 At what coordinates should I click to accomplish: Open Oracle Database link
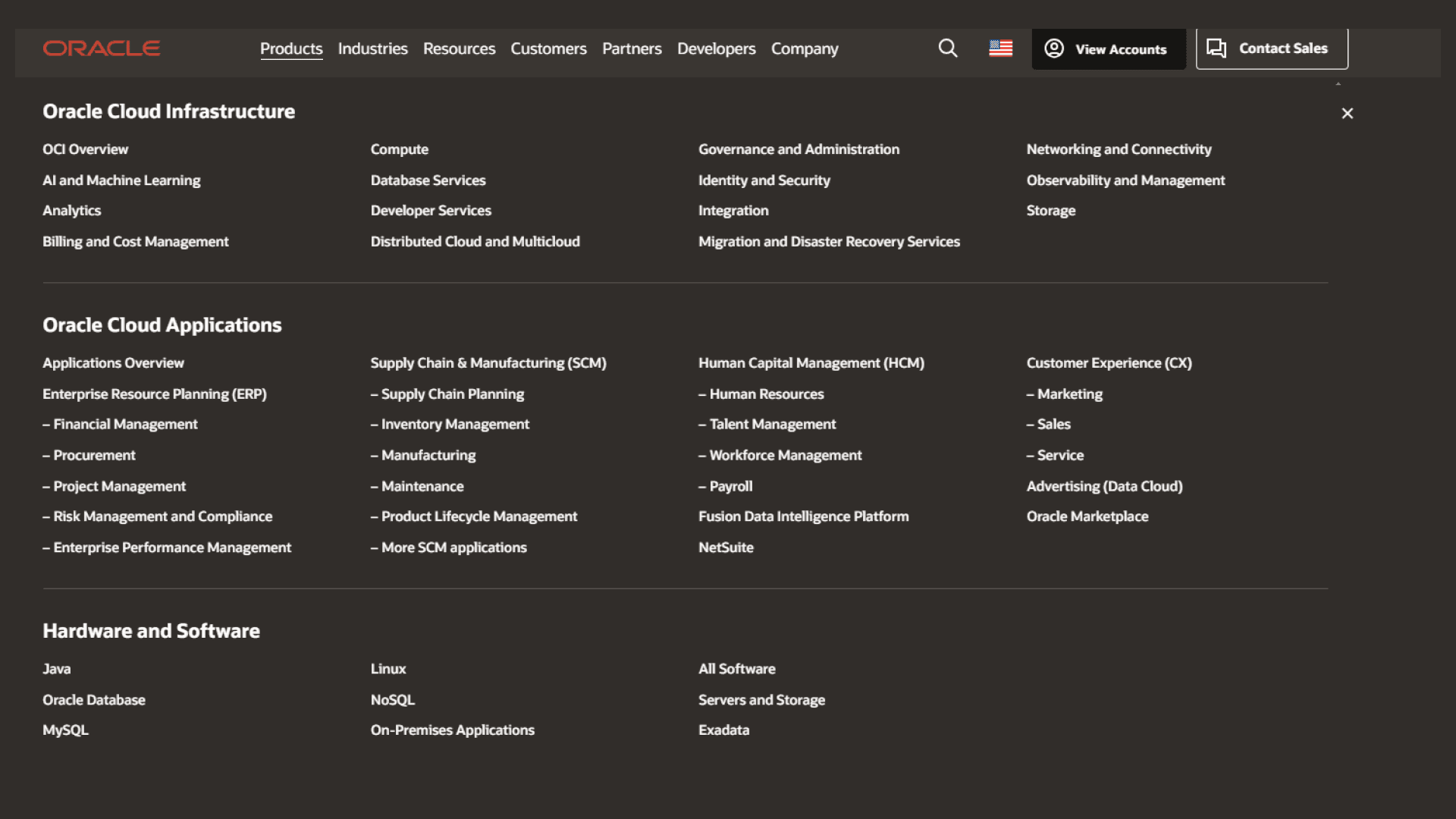[x=94, y=700]
